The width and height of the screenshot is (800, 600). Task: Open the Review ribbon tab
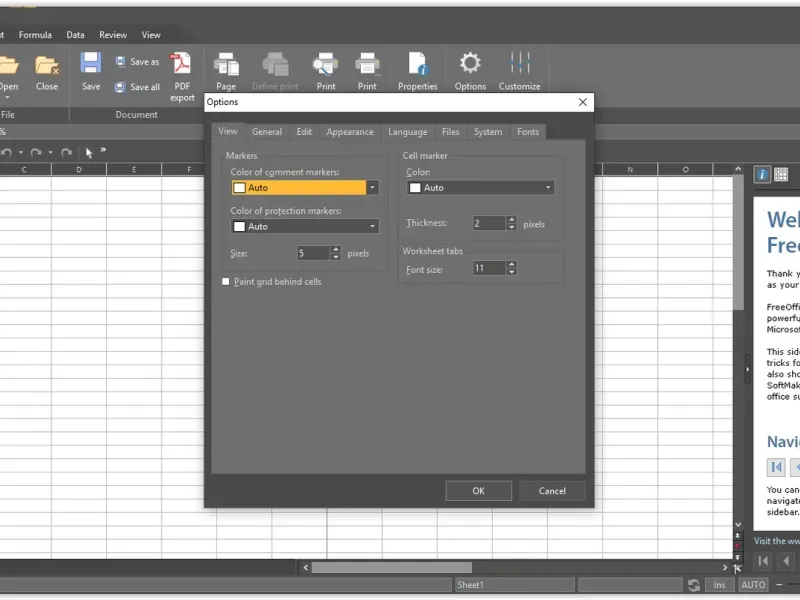[113, 35]
